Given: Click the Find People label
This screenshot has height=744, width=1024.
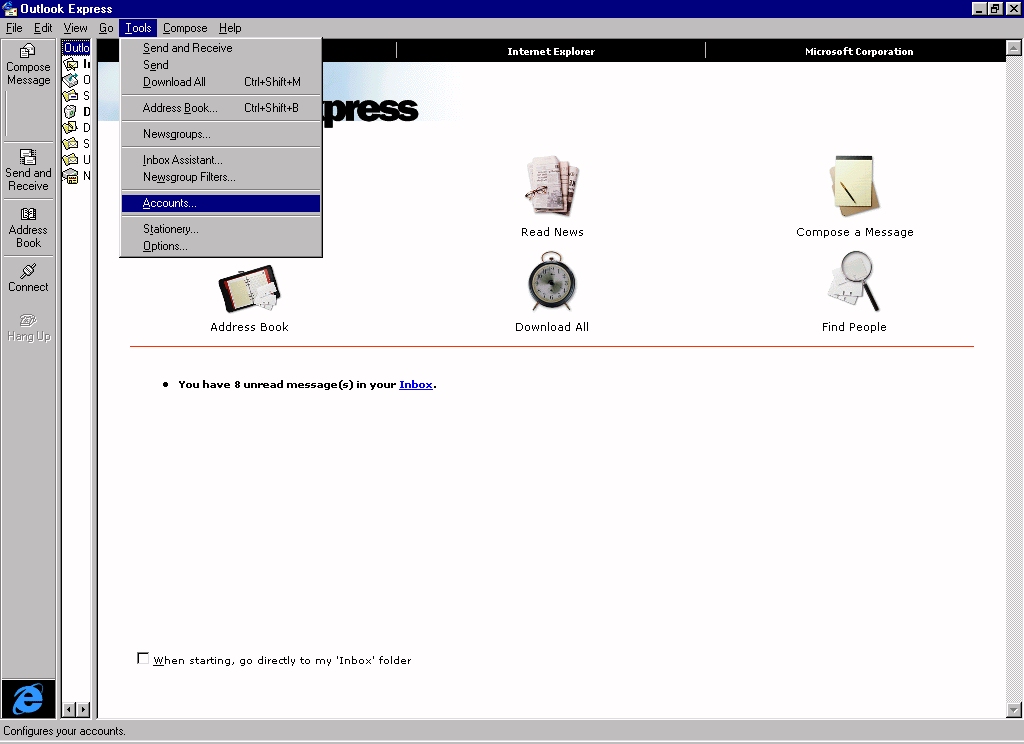Looking at the screenshot, I should (854, 327).
